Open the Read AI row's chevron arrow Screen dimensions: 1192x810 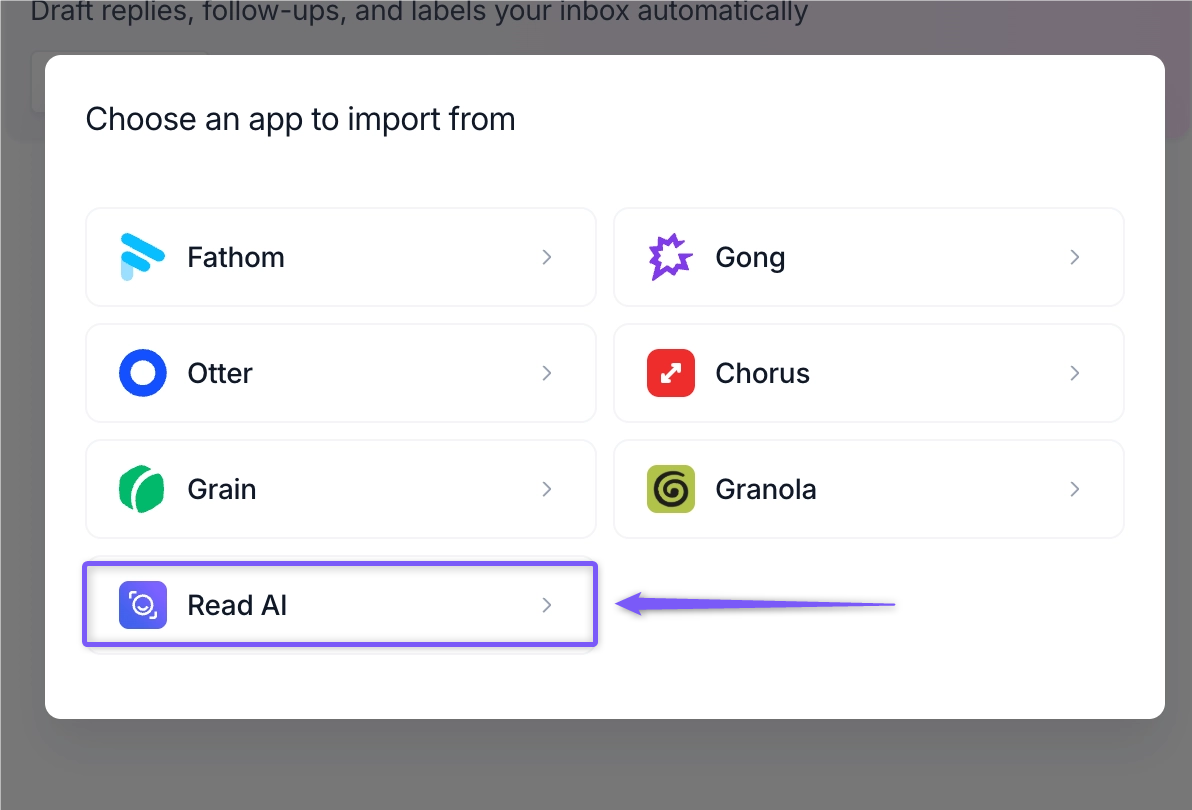(x=547, y=605)
